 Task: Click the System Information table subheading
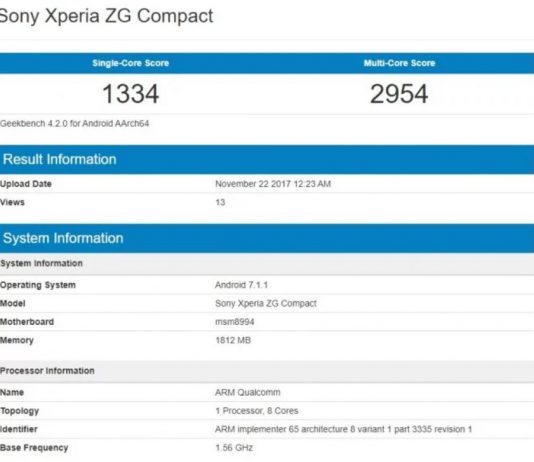click(42, 263)
